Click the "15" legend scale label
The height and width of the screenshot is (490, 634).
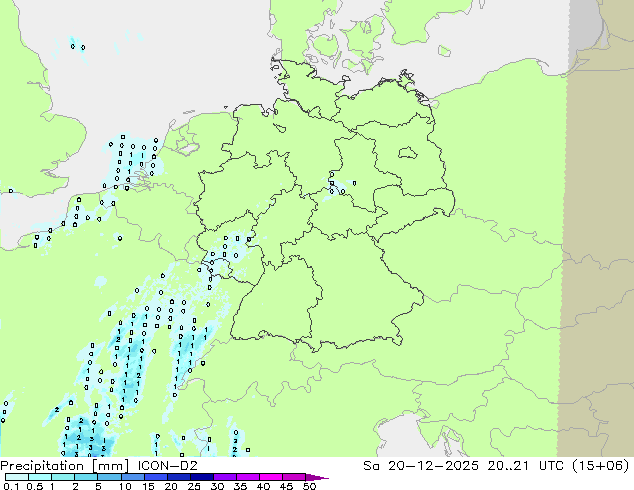[x=148, y=486]
